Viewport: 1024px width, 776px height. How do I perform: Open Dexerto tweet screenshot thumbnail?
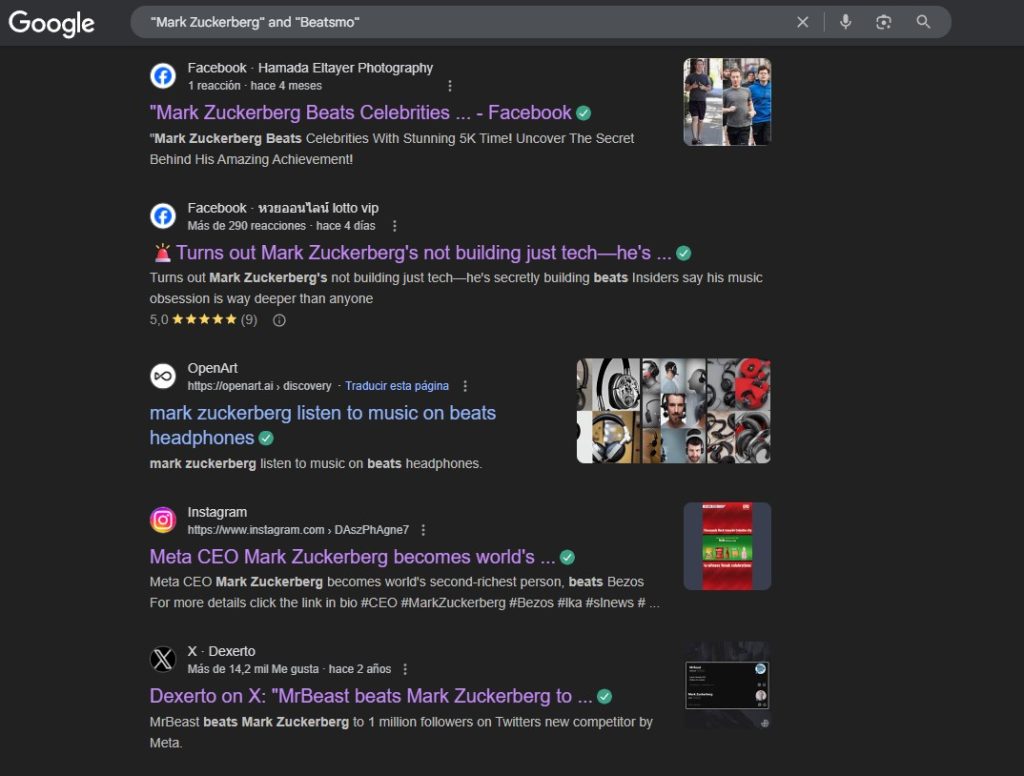coord(727,685)
